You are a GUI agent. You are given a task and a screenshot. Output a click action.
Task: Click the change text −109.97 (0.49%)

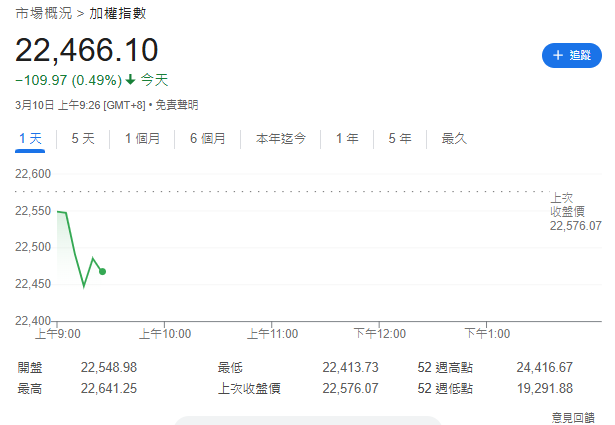coord(69,80)
